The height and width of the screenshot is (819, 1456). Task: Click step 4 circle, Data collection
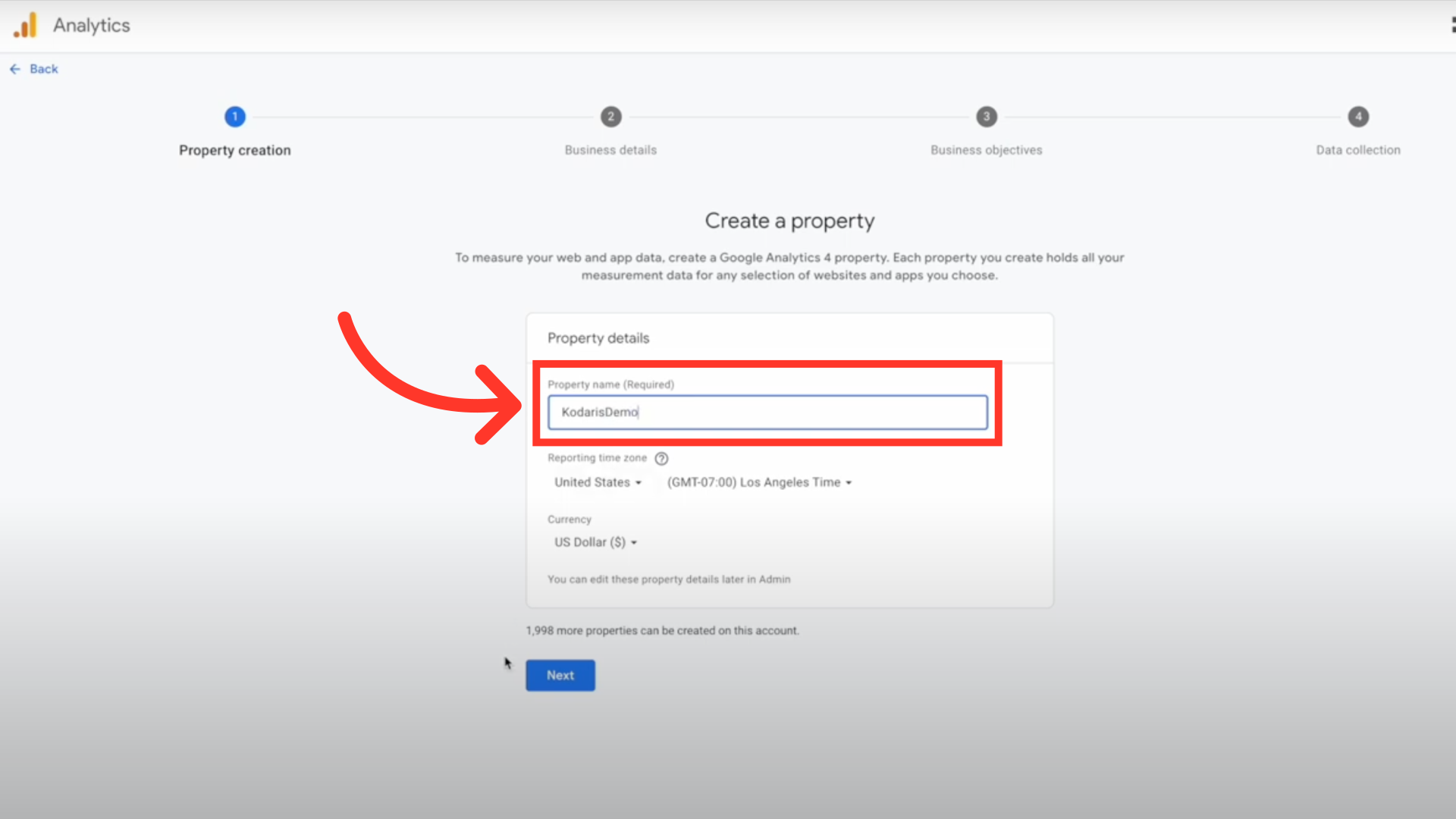click(1357, 117)
